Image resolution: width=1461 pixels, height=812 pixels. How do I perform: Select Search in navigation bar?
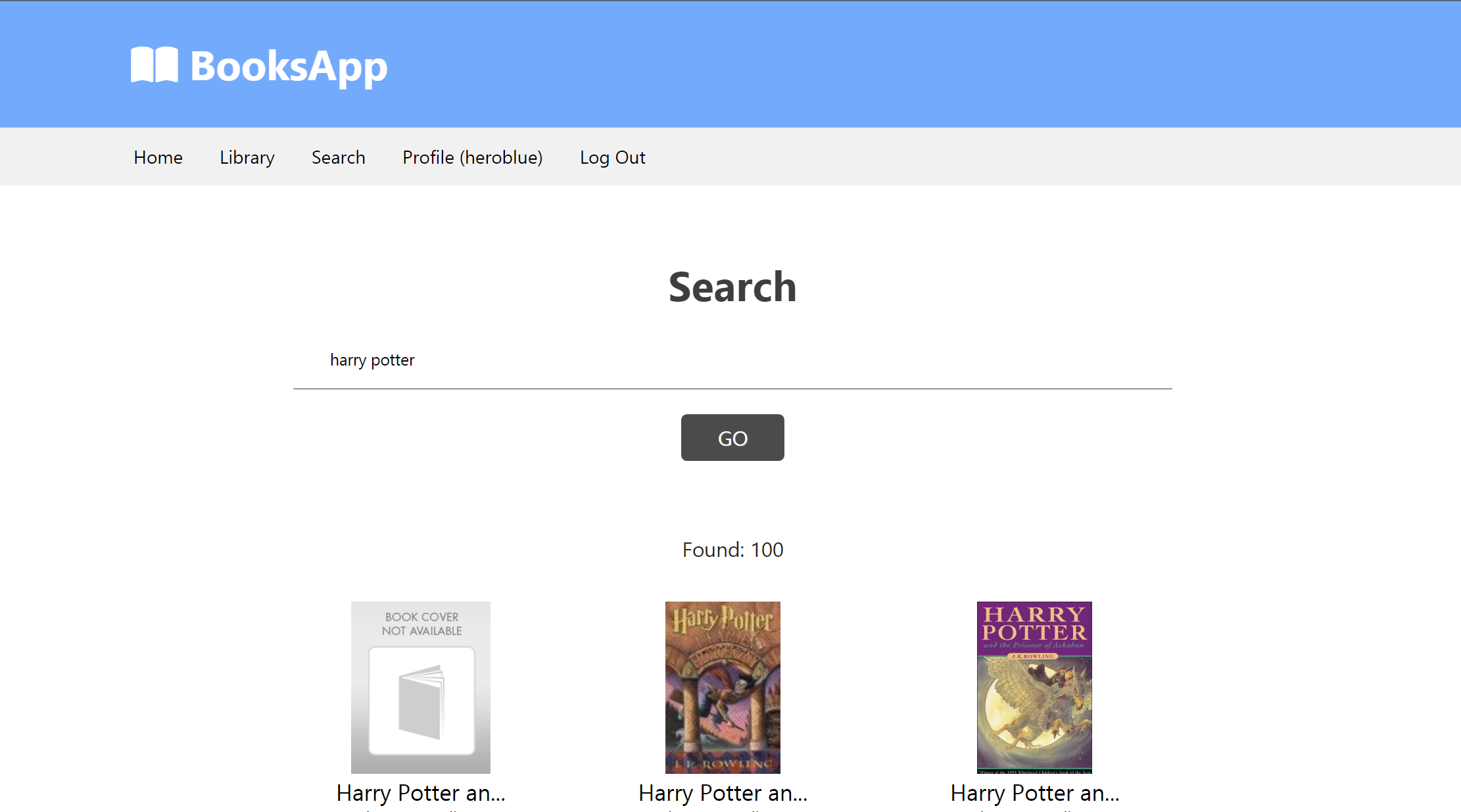[x=338, y=158]
